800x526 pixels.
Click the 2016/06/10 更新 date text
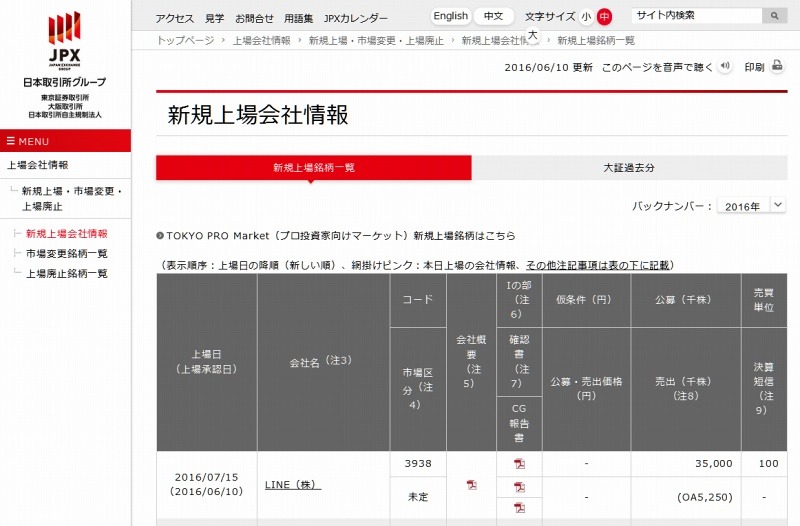click(x=548, y=67)
